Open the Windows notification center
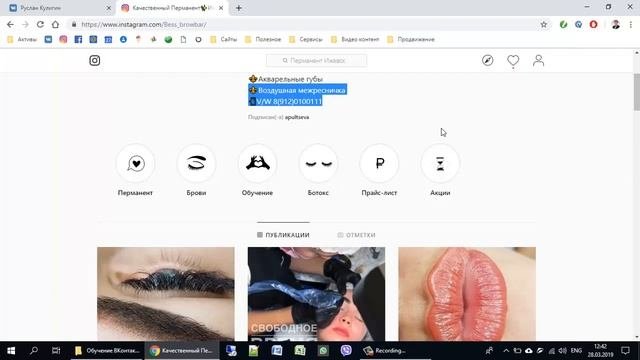Image resolution: width=640 pixels, height=360 pixels. 625,351
